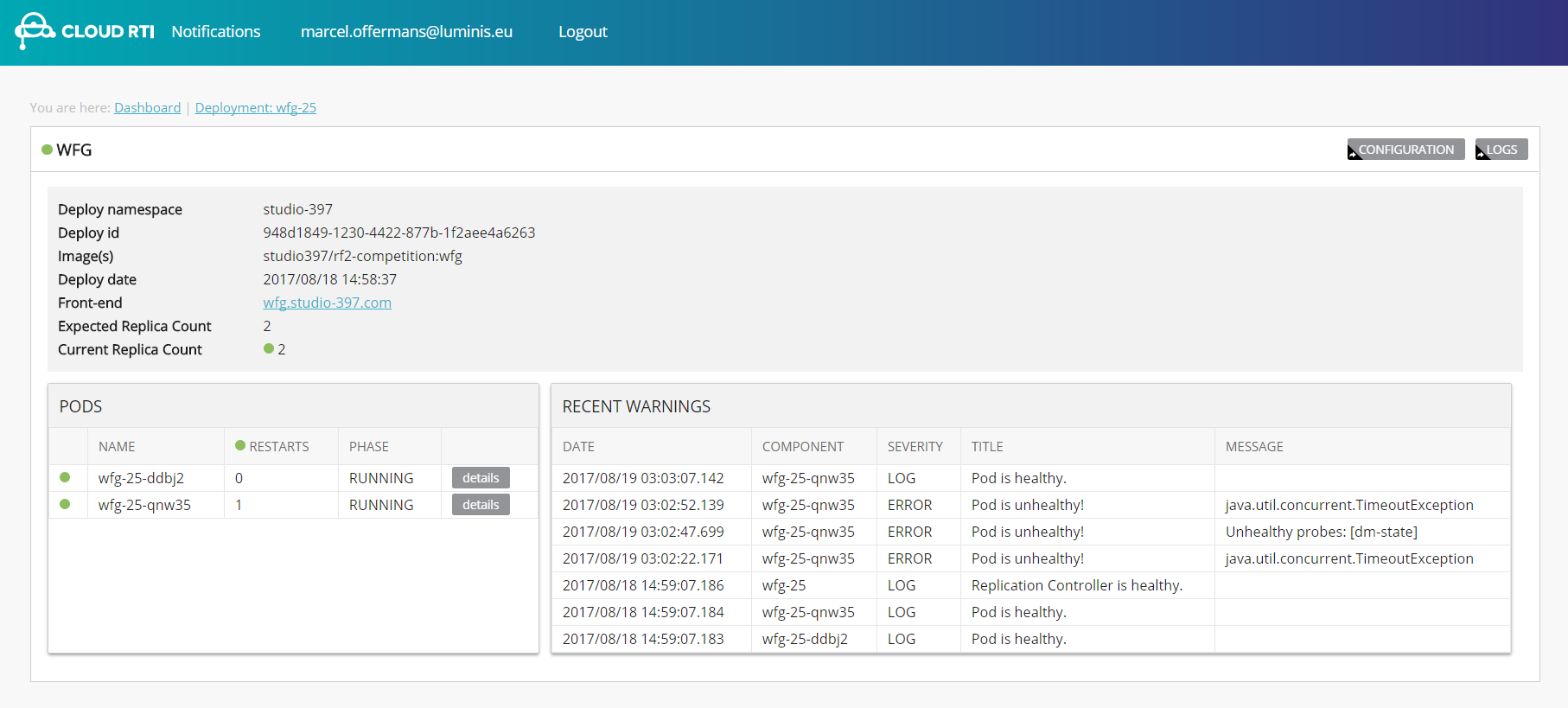Click Deploy id value 948d1849-1230-4422-877b-1f2aee4a6263
Viewport: 1568px width, 708px height.
coord(399,233)
